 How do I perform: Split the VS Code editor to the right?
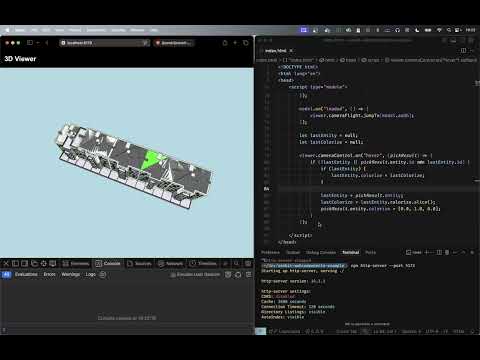[x=463, y=50]
